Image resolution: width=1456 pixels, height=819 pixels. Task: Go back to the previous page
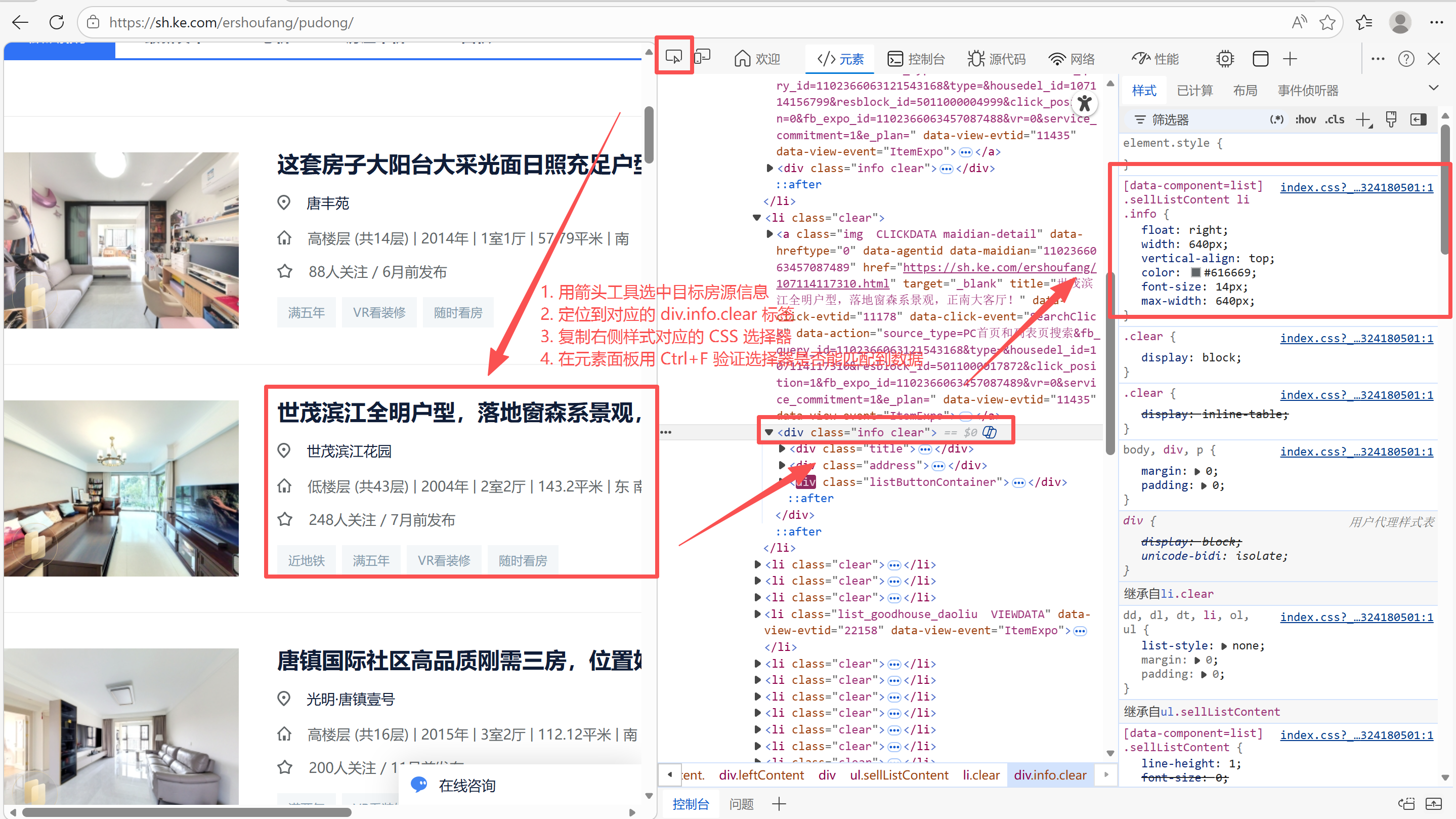(20, 23)
